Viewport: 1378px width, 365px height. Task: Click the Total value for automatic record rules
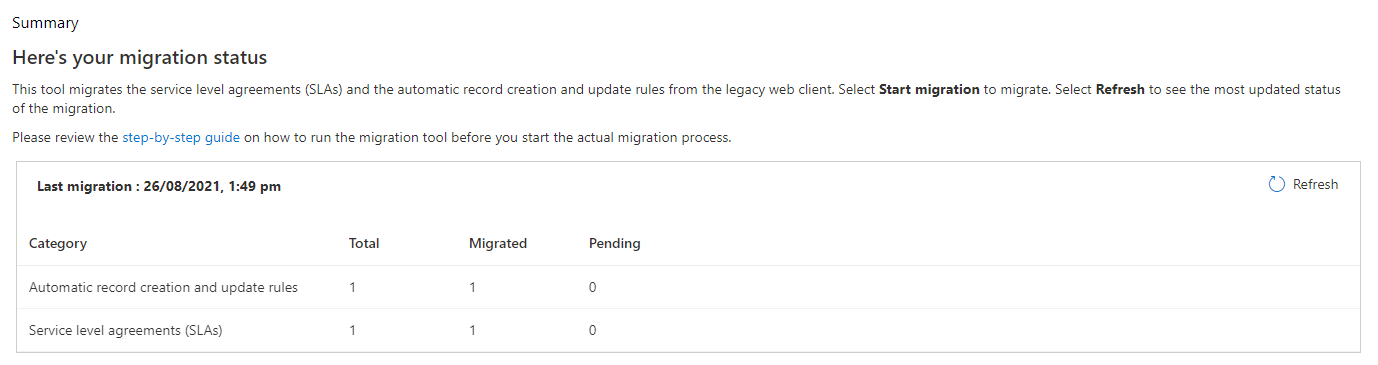coord(352,288)
